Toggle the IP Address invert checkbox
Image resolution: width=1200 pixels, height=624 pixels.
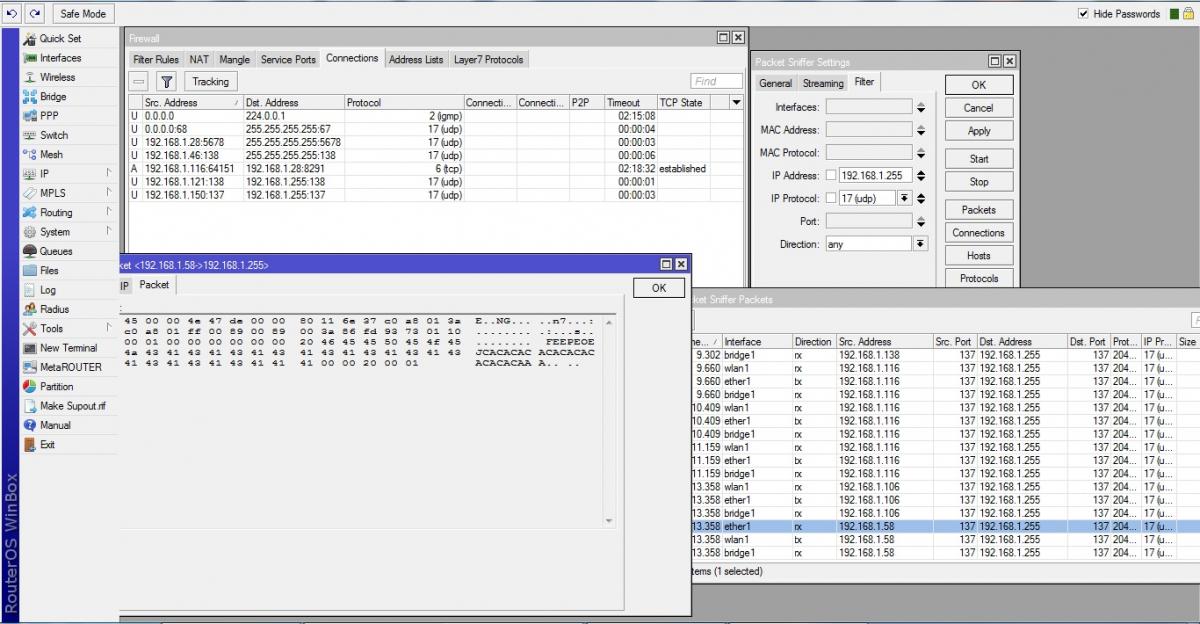pyautogui.click(x=830, y=176)
